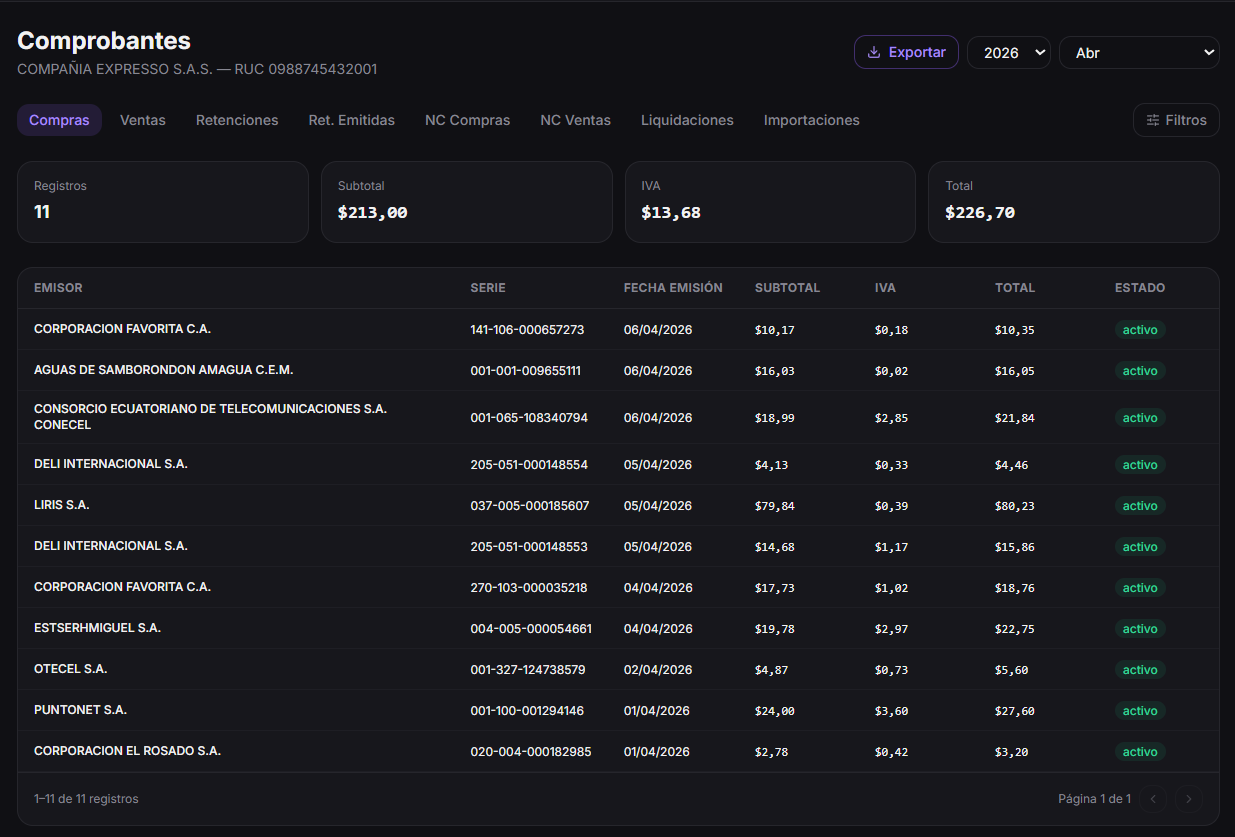Click serie 141-106-000657273
Viewport: 1235px width, 837px height.
[x=527, y=329]
